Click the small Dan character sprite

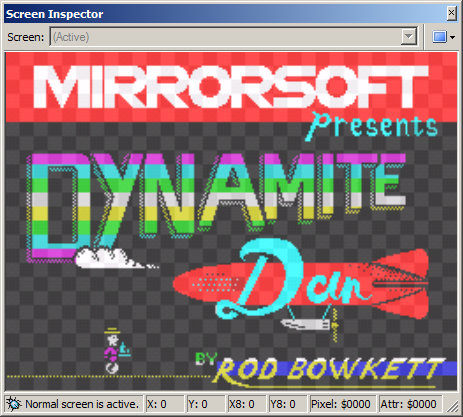coord(115,350)
